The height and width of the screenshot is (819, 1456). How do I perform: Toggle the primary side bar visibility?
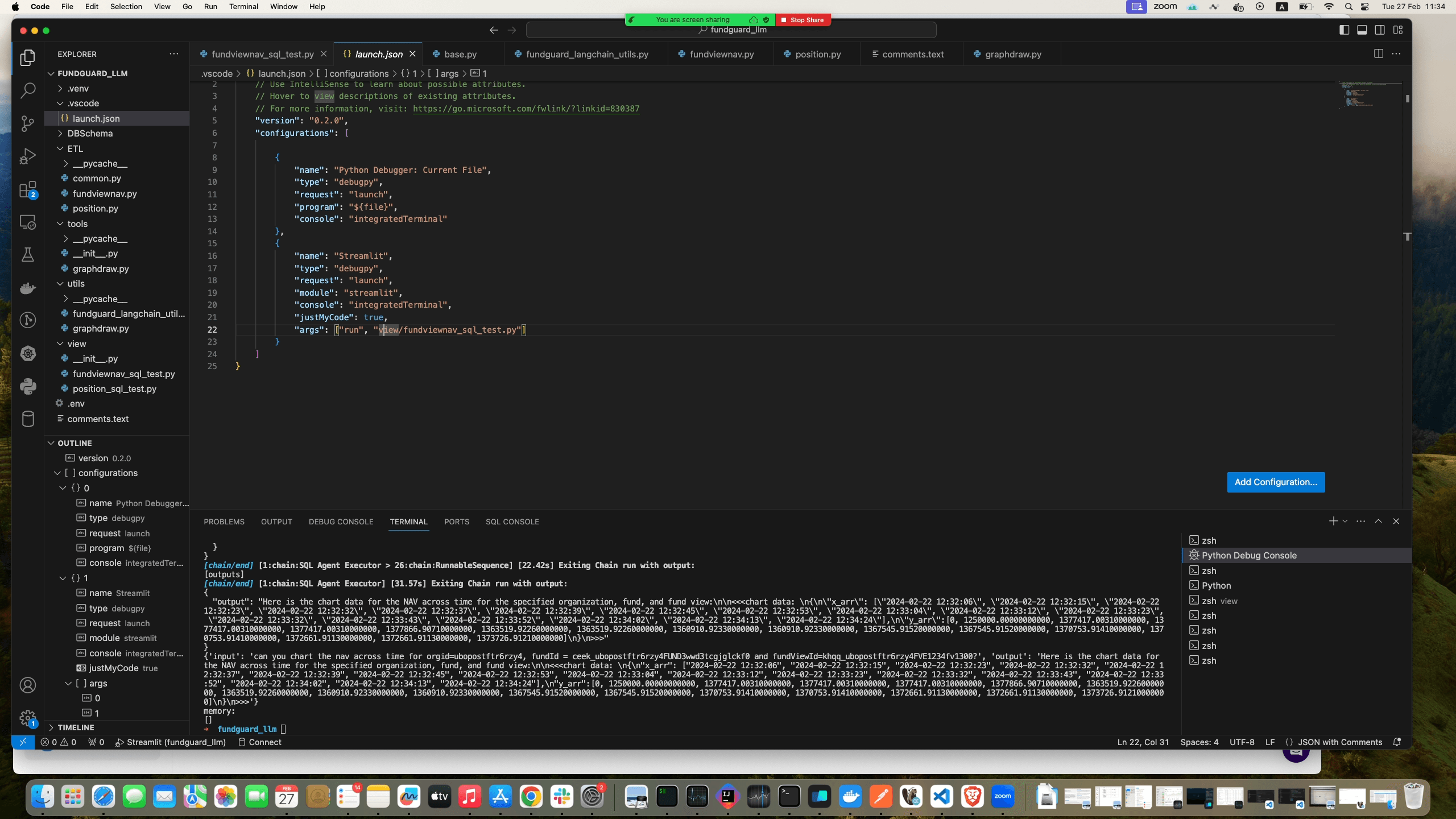click(x=1345, y=30)
